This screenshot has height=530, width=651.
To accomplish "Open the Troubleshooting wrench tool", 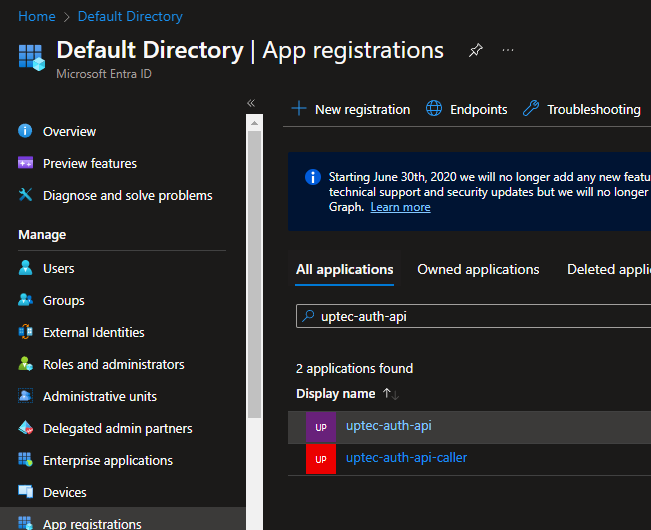I will [581, 109].
